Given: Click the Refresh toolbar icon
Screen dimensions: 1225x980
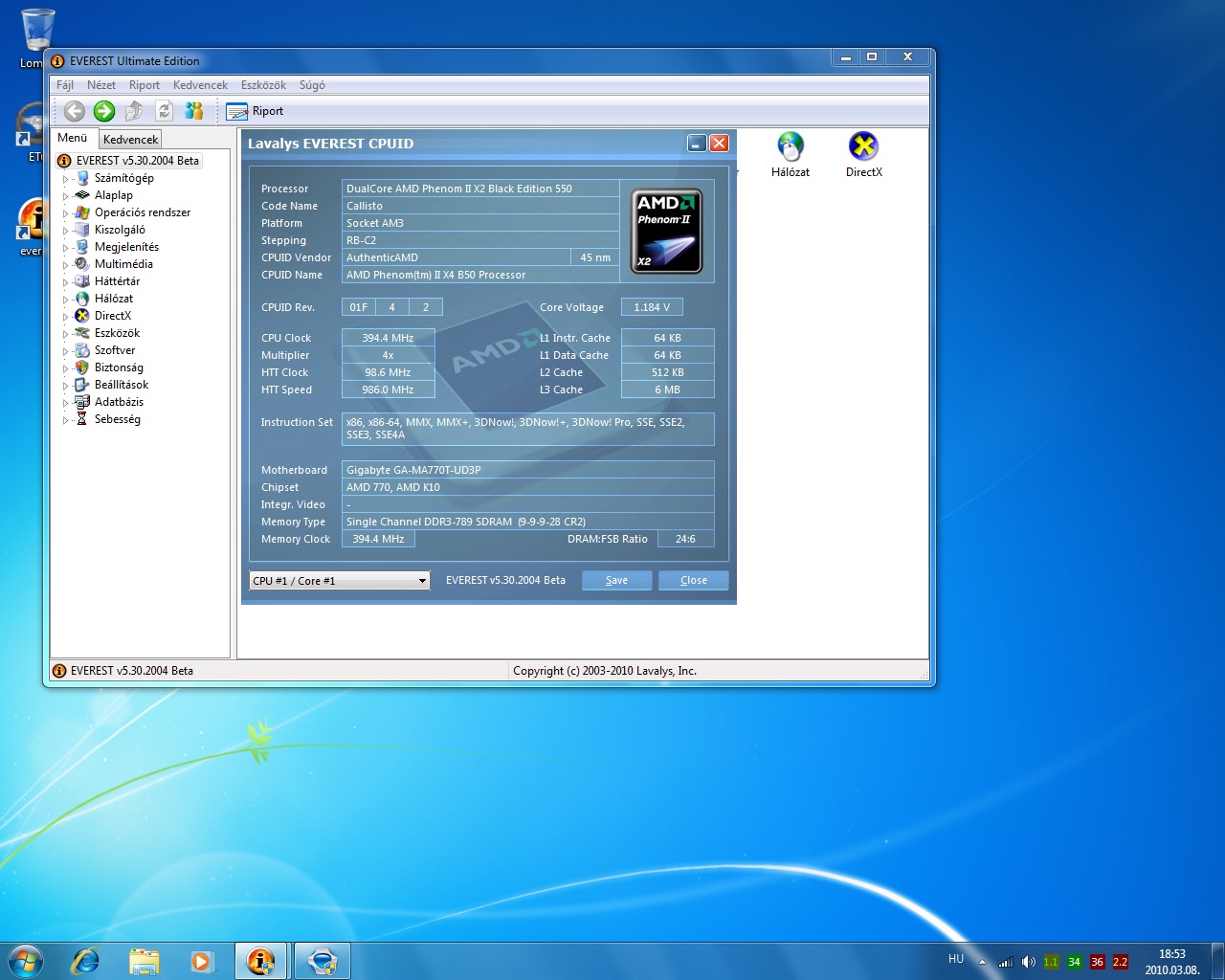Looking at the screenshot, I should (x=164, y=111).
